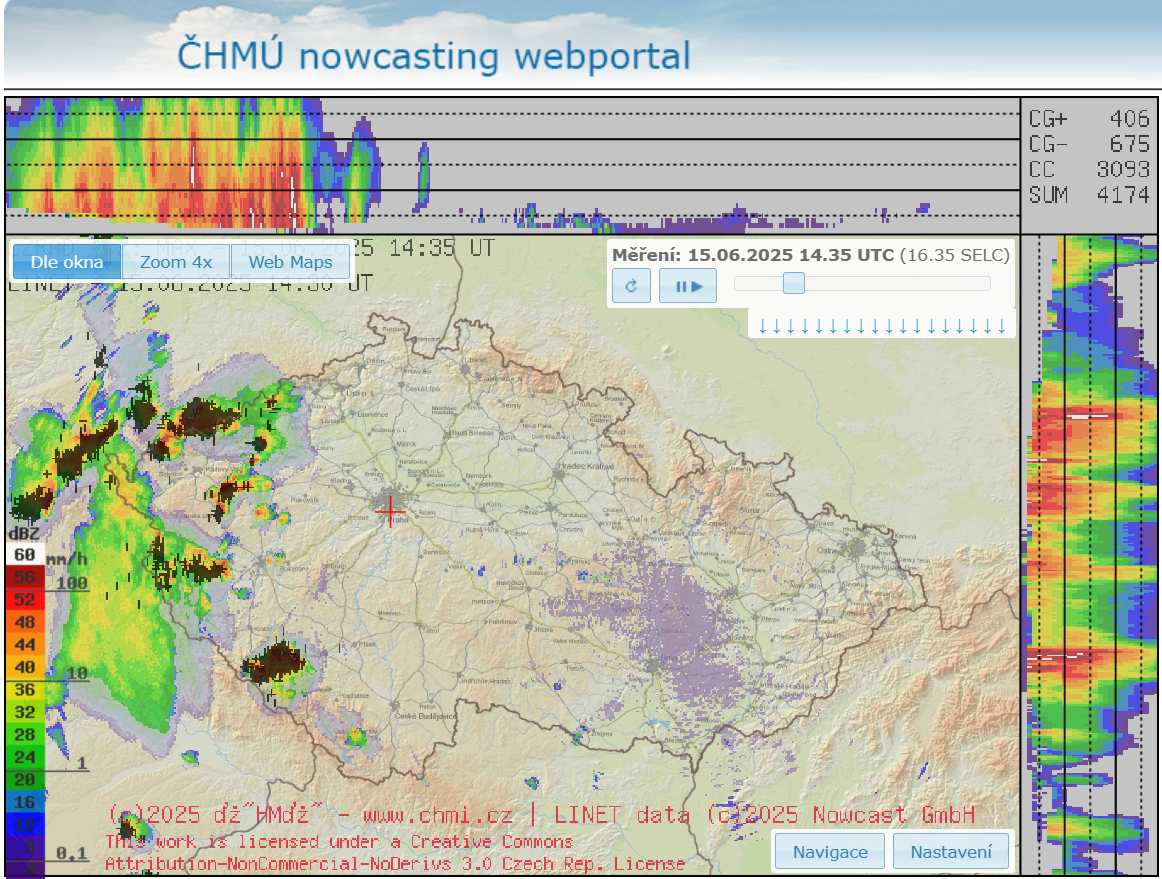
Task: Open the Nastavení settings panel
Action: point(951,852)
